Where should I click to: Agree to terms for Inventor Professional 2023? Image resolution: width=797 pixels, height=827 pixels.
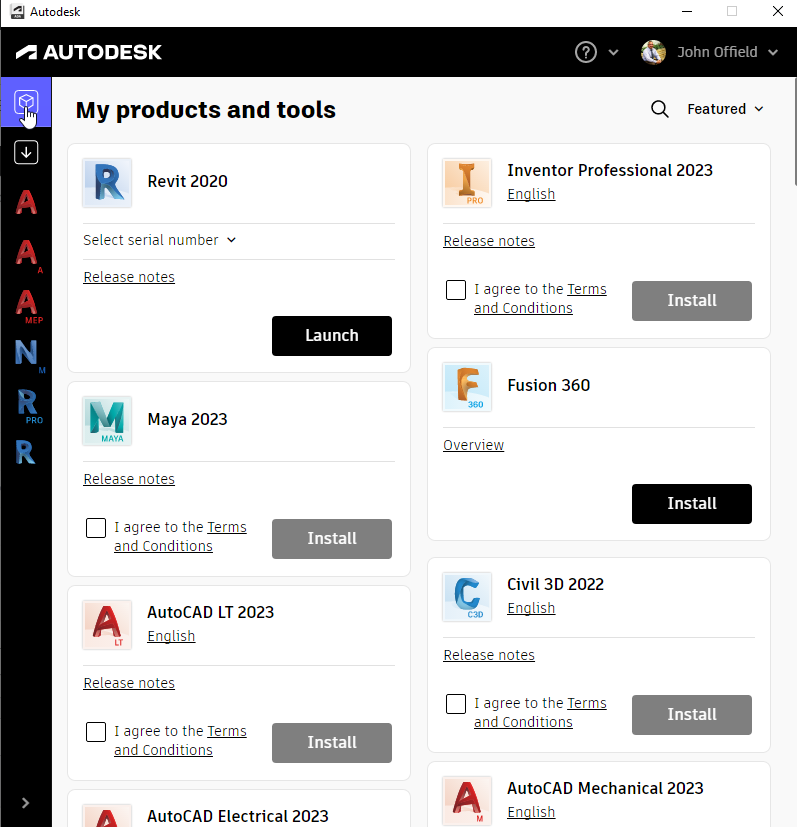coord(455,290)
